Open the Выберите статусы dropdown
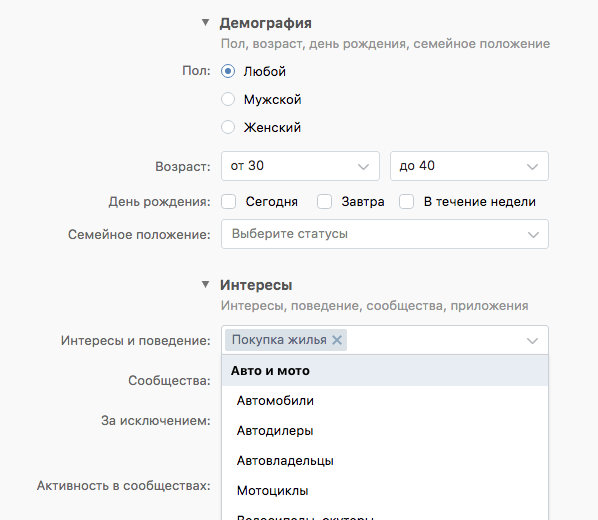598x520 pixels. [x=385, y=234]
